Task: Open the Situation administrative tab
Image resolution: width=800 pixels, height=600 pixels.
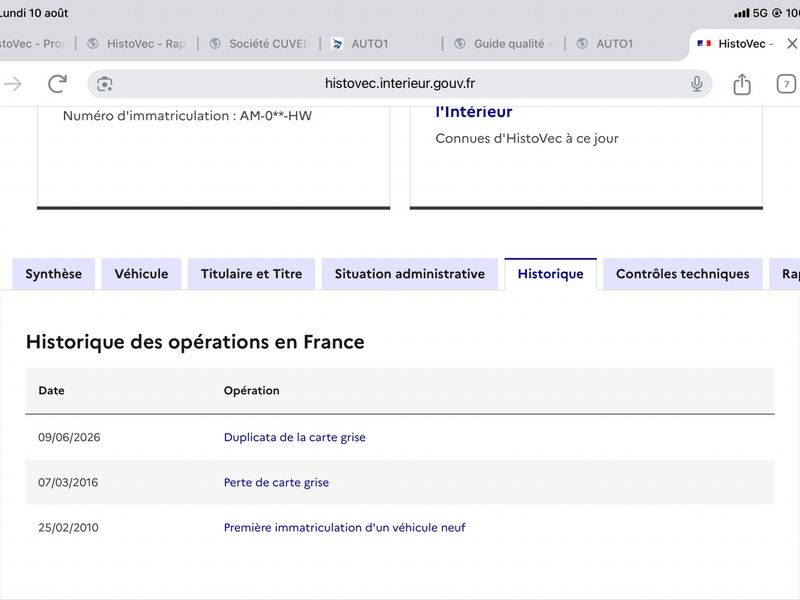Action: point(410,274)
